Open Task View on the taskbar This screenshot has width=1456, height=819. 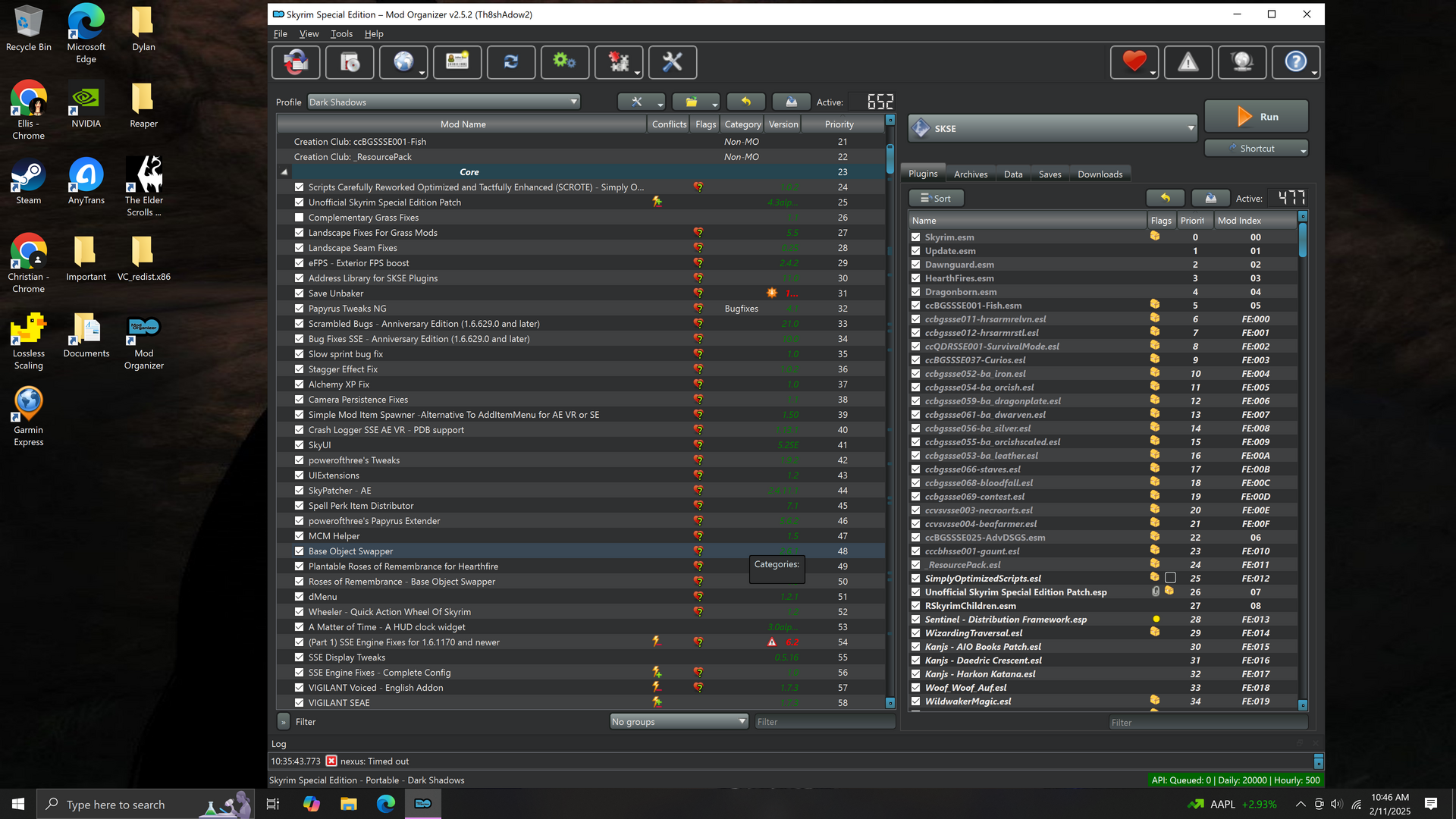(273, 804)
